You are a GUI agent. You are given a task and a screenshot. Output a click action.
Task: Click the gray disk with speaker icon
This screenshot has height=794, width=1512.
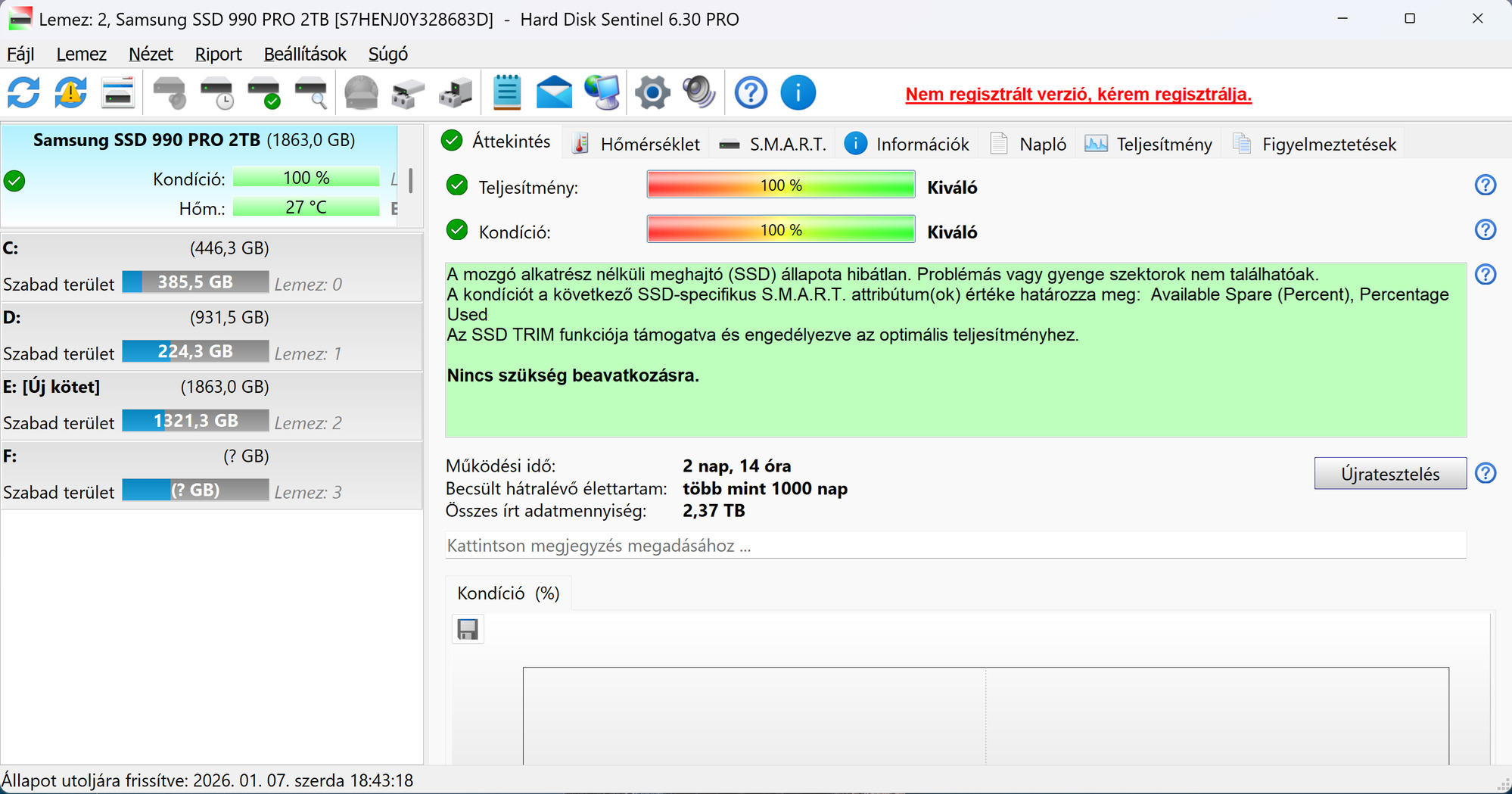point(169,93)
